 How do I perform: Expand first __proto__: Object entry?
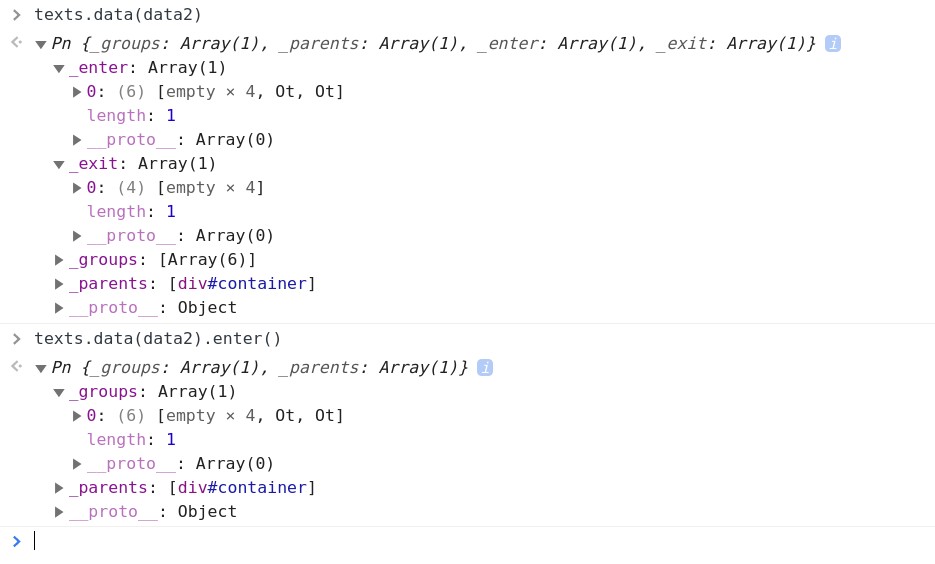[58, 308]
